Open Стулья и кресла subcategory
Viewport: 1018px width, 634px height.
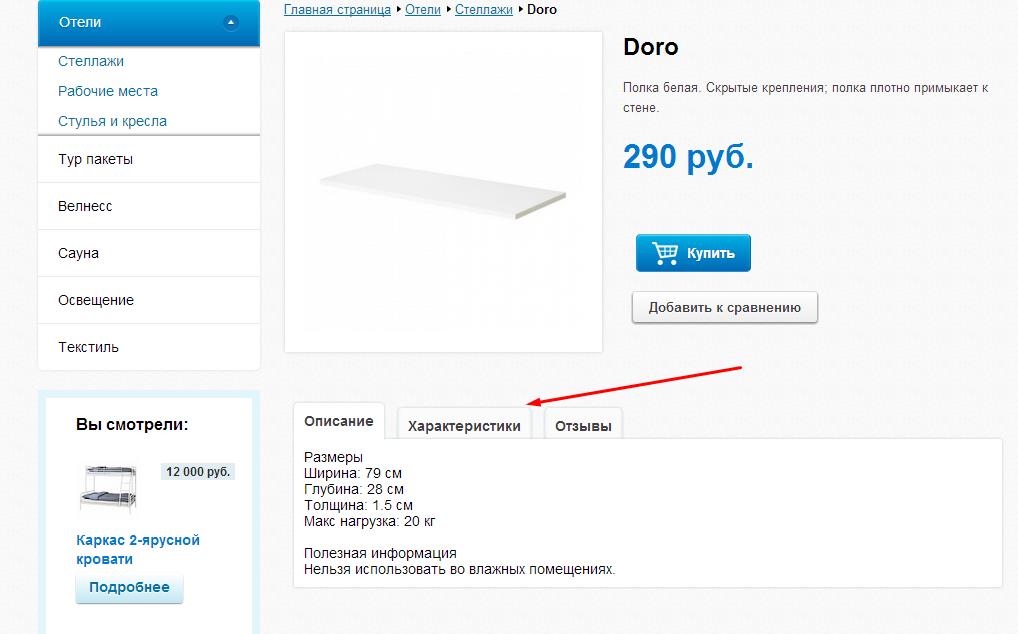pos(112,121)
